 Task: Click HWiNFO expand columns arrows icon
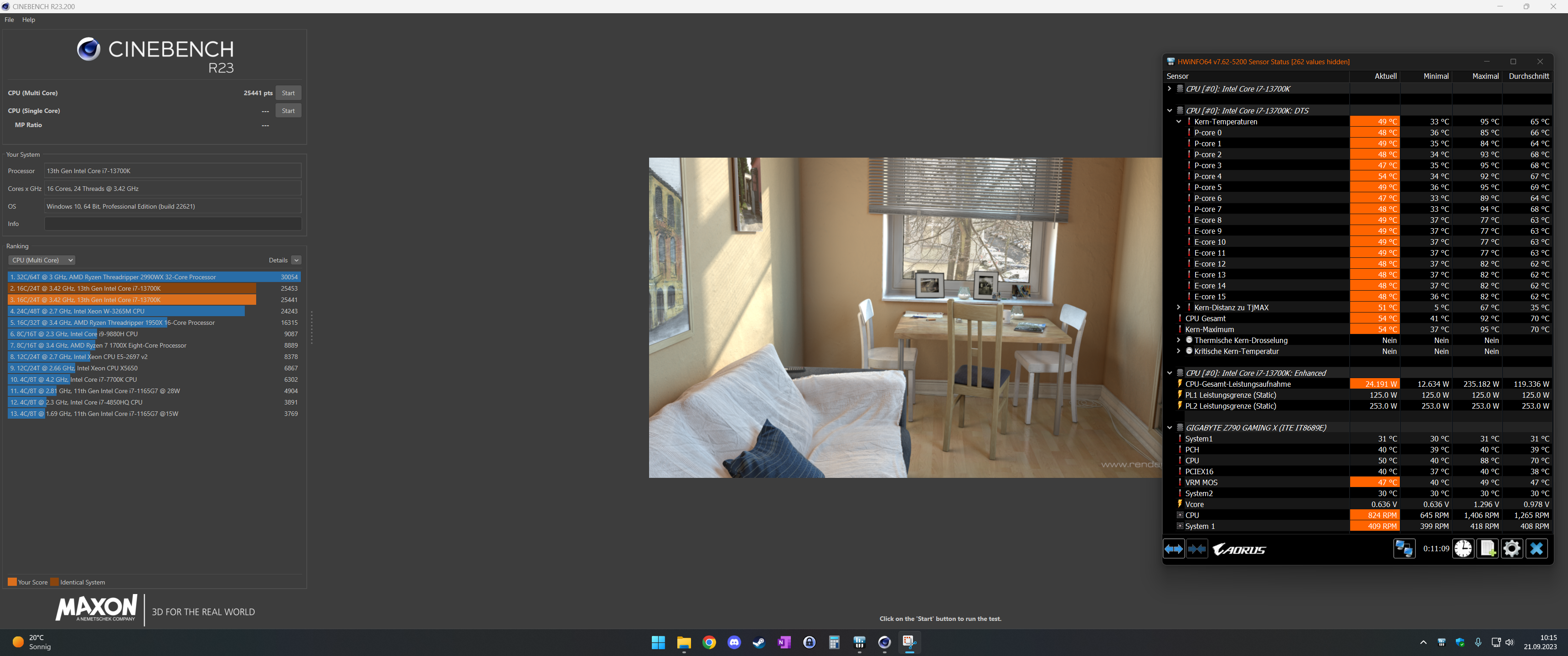(1174, 549)
